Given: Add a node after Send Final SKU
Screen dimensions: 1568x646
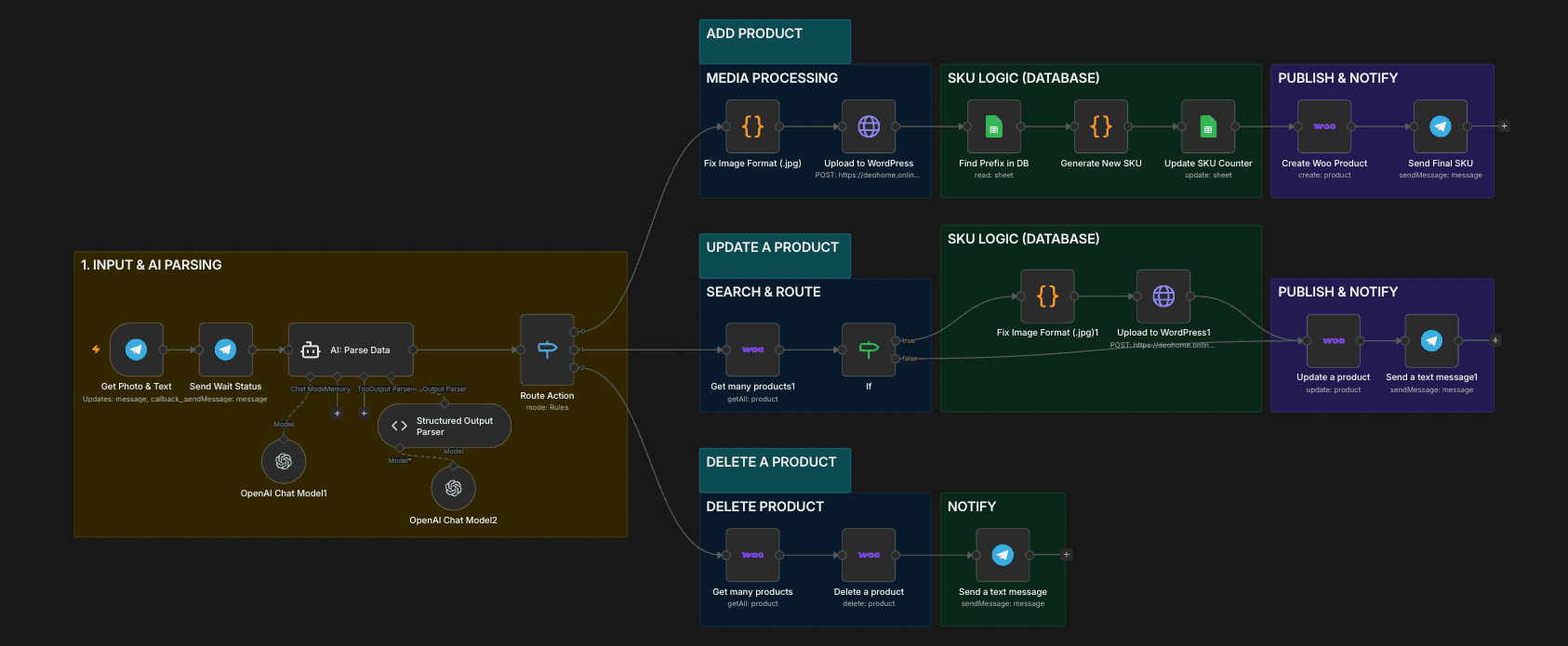Looking at the screenshot, I should (1504, 126).
